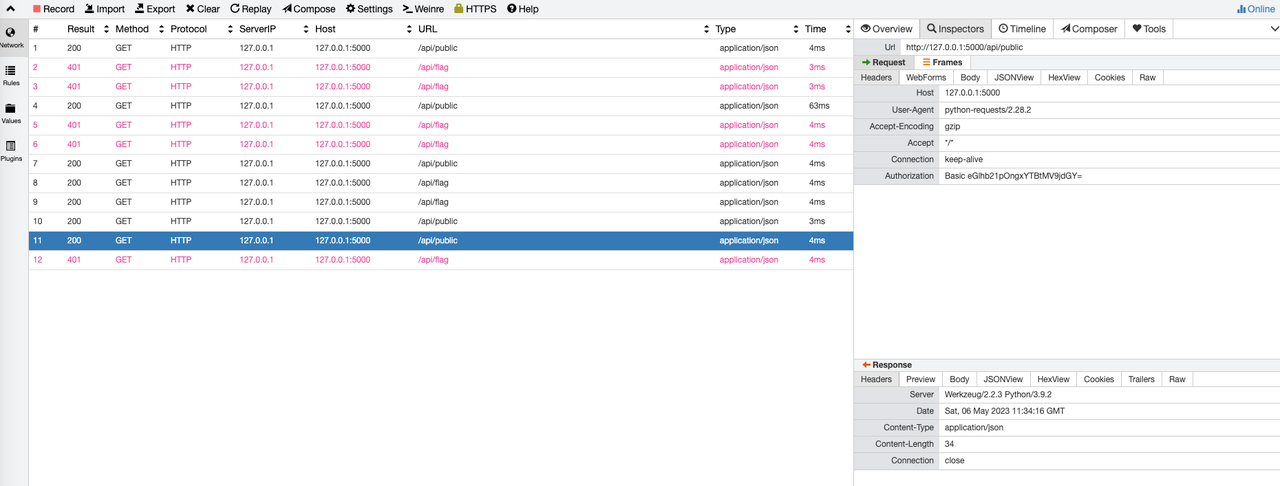Click the Online status link
This screenshot has height=486, width=1280.
pyautogui.click(x=1255, y=9)
